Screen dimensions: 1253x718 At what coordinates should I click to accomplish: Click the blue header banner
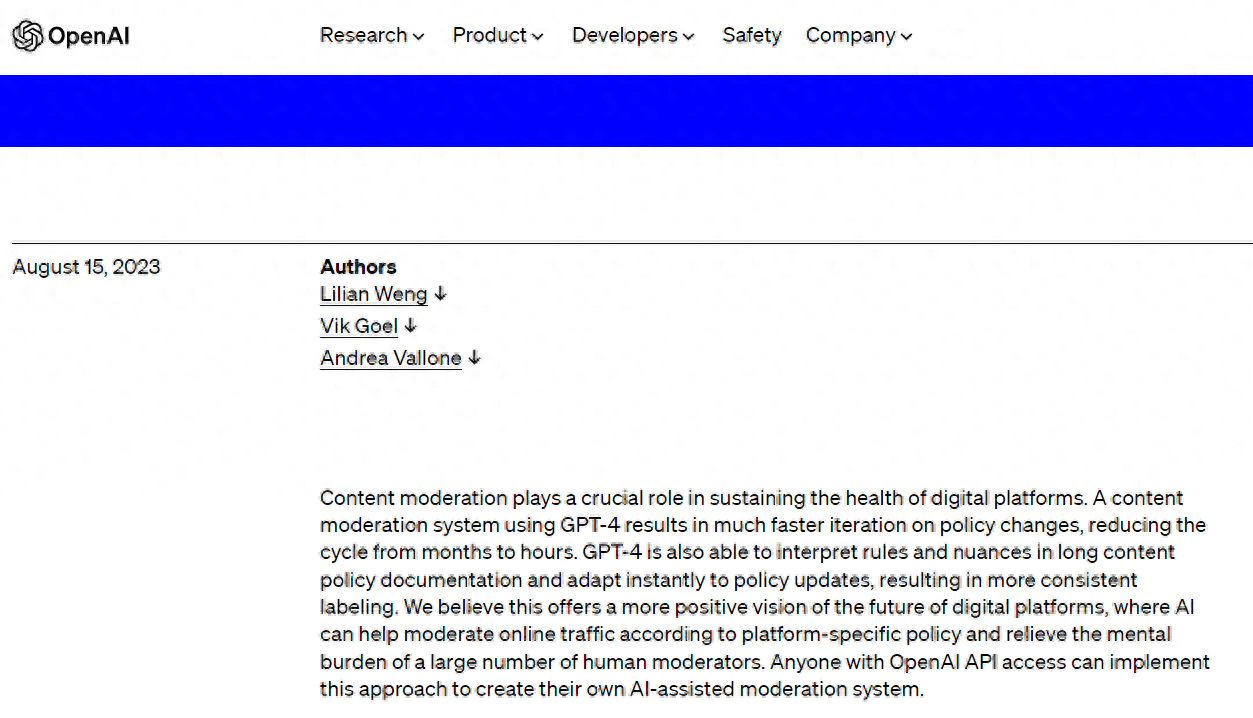626,110
